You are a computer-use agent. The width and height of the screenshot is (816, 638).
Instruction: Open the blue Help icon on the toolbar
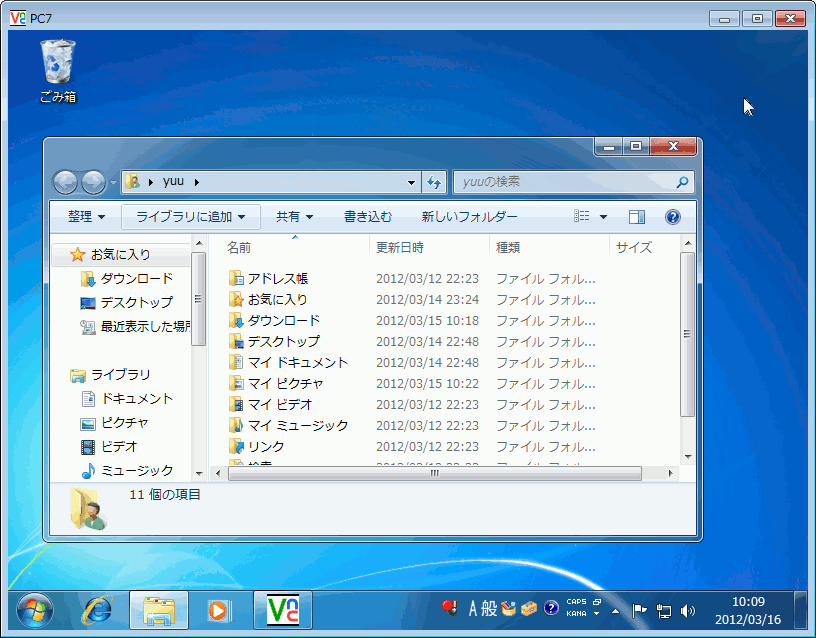pyautogui.click(x=673, y=216)
